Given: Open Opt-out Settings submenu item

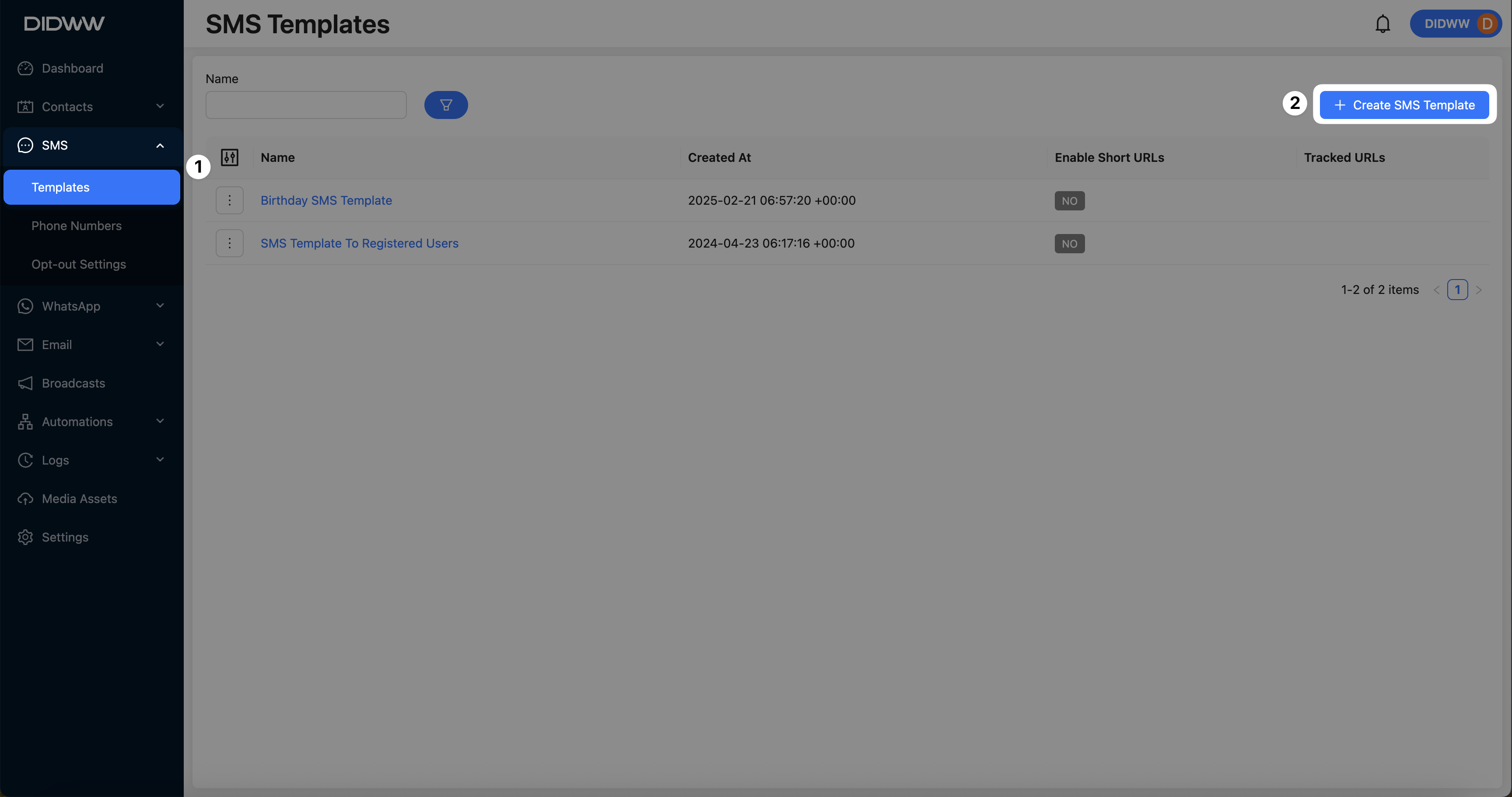Looking at the screenshot, I should pyautogui.click(x=79, y=264).
